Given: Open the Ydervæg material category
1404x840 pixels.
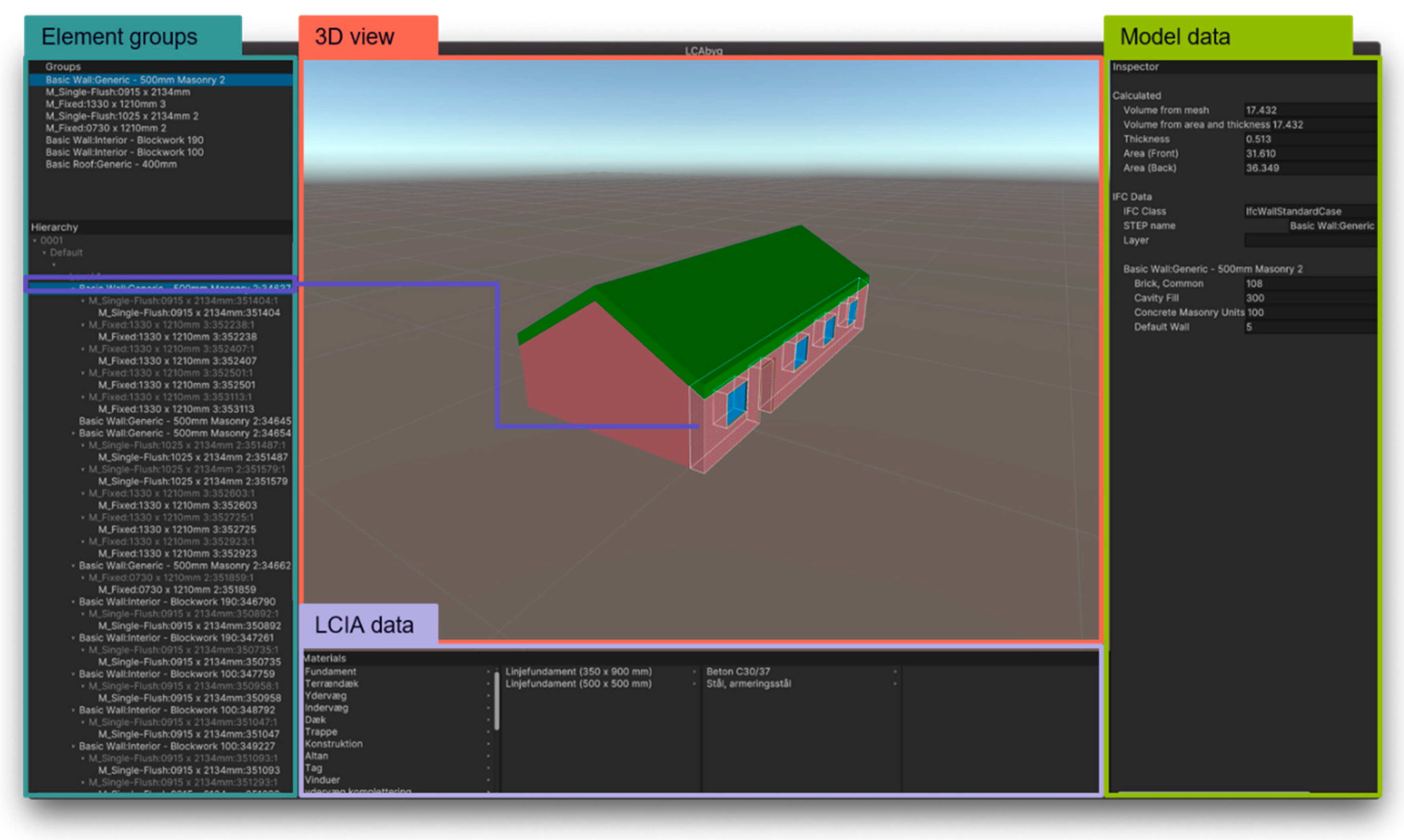Looking at the screenshot, I should [x=326, y=696].
